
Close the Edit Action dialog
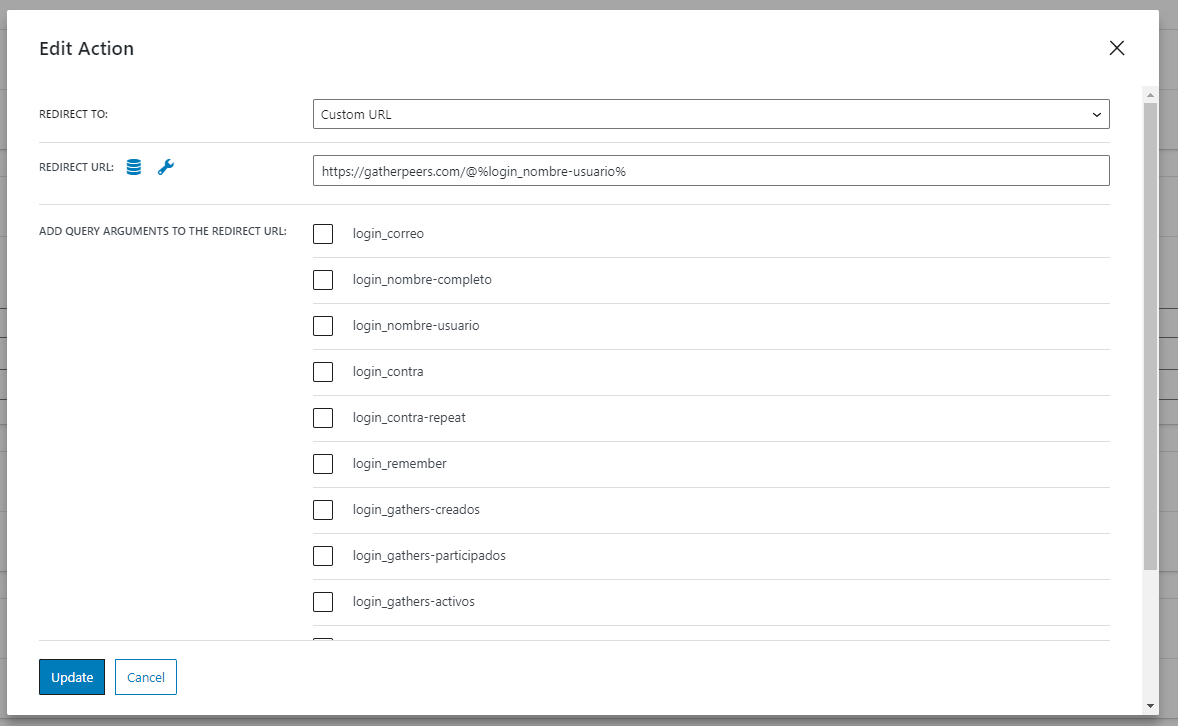click(1116, 47)
